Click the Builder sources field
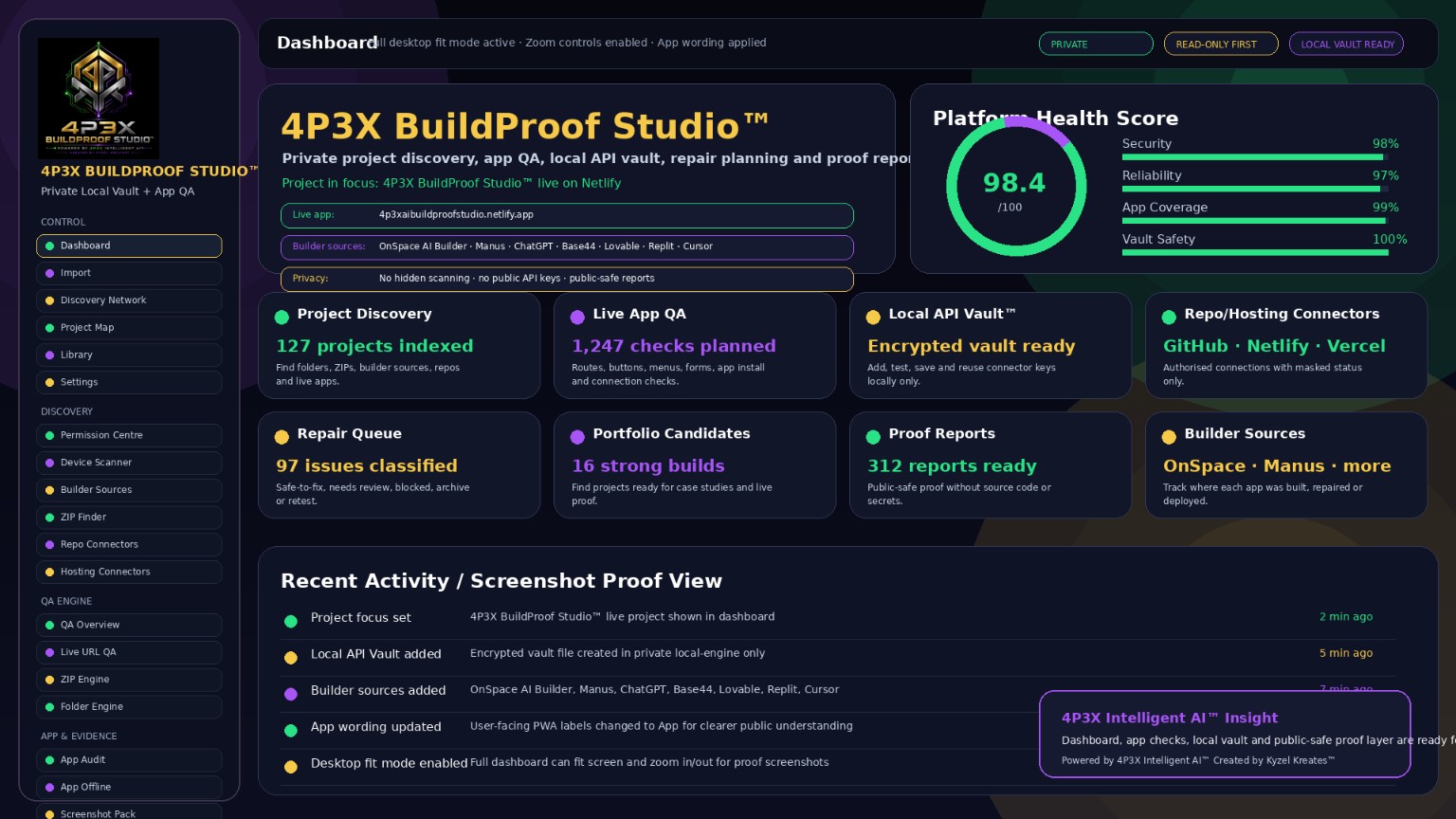 [x=567, y=247]
